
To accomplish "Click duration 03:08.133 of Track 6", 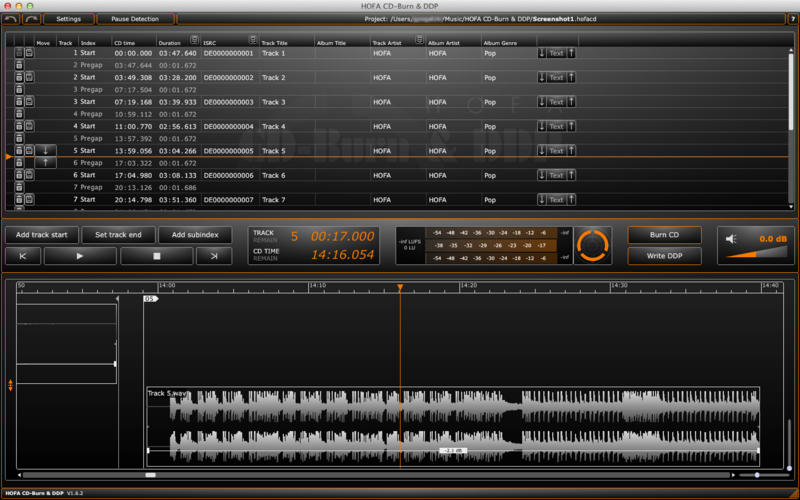I will click(178, 176).
